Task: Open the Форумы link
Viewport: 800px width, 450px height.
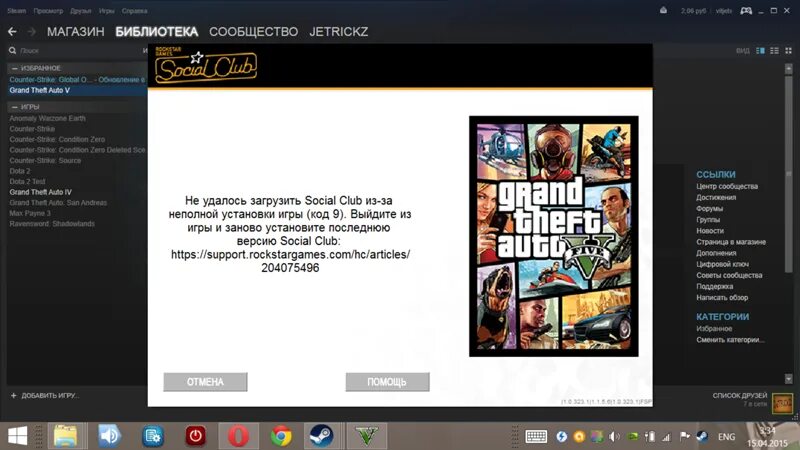Action: [x=710, y=209]
